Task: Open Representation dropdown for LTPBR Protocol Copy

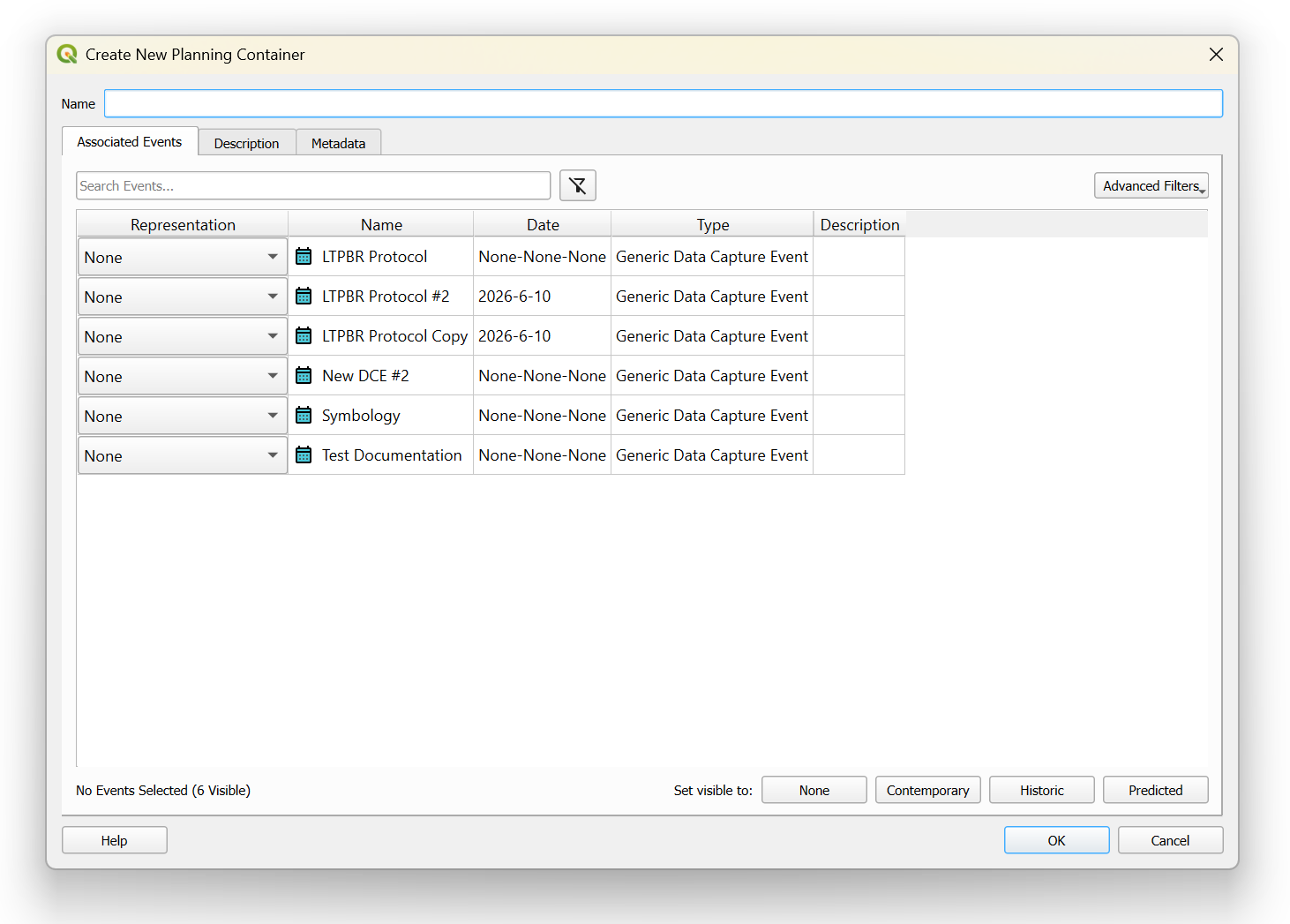Action: tap(183, 336)
